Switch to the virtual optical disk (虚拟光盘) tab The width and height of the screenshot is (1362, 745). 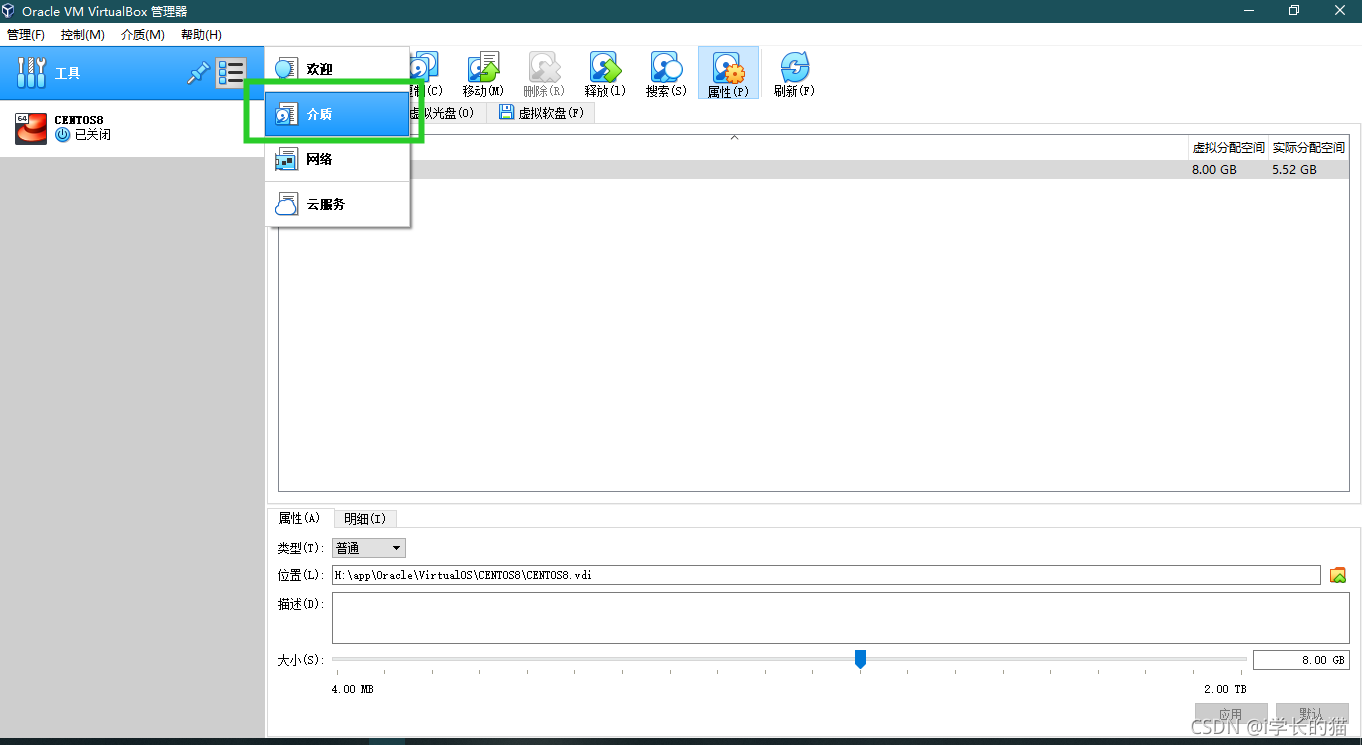(447, 113)
